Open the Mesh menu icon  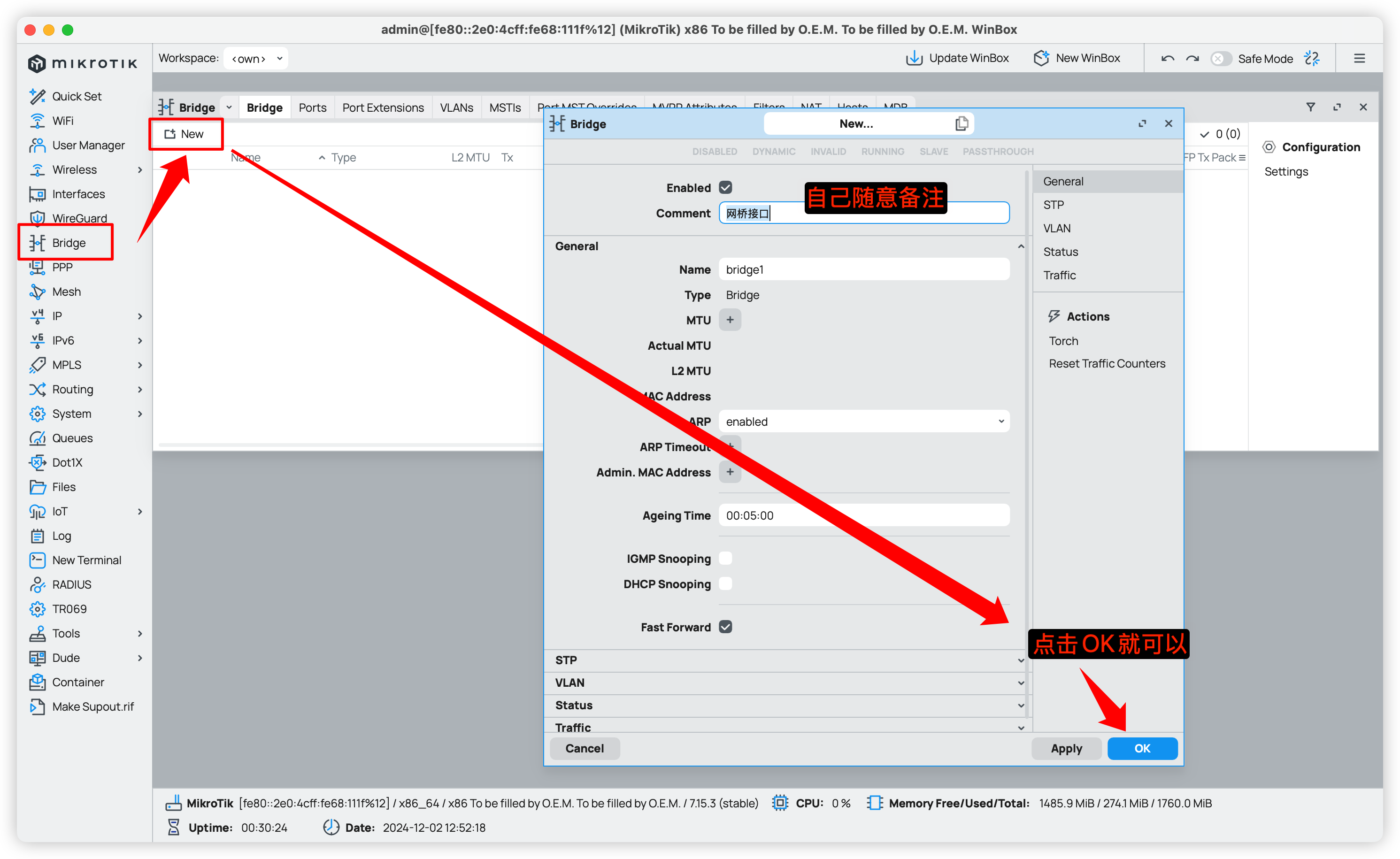coord(38,291)
